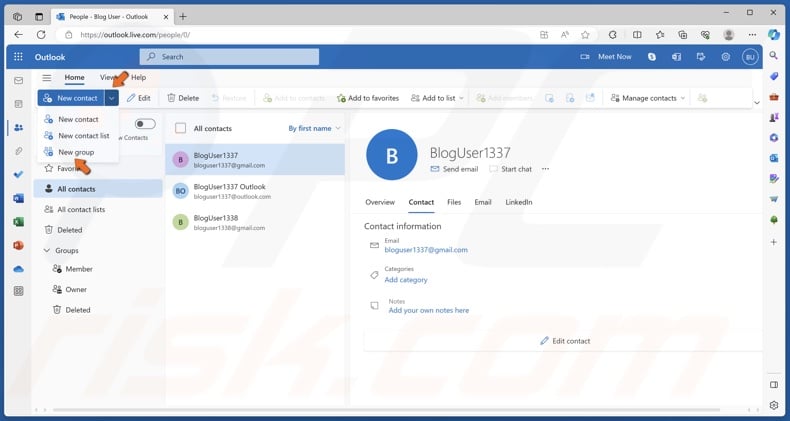Open the Add to list dropdown
This screenshot has height=421, width=790.
437,98
